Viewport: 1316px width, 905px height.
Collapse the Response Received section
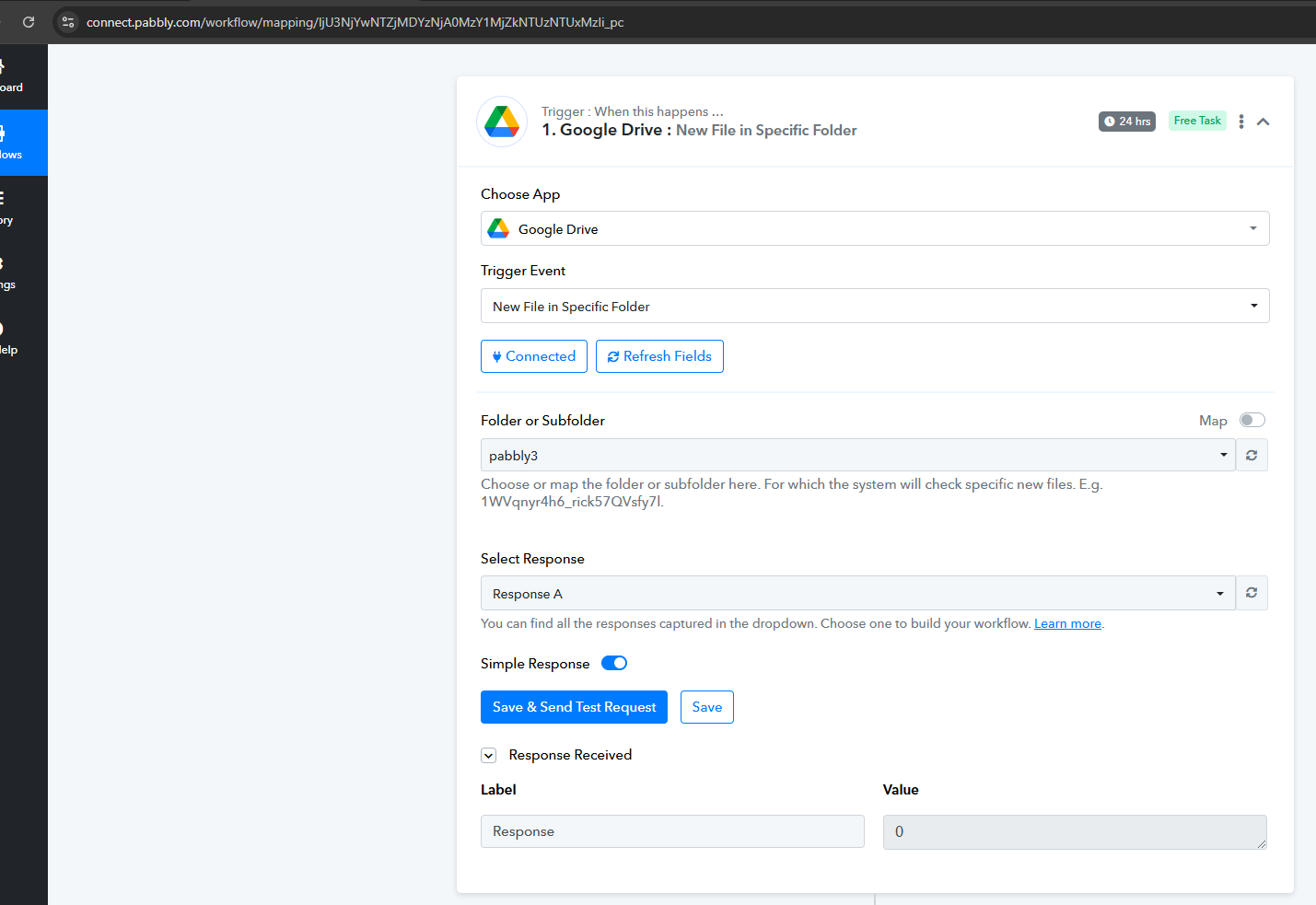click(x=489, y=755)
